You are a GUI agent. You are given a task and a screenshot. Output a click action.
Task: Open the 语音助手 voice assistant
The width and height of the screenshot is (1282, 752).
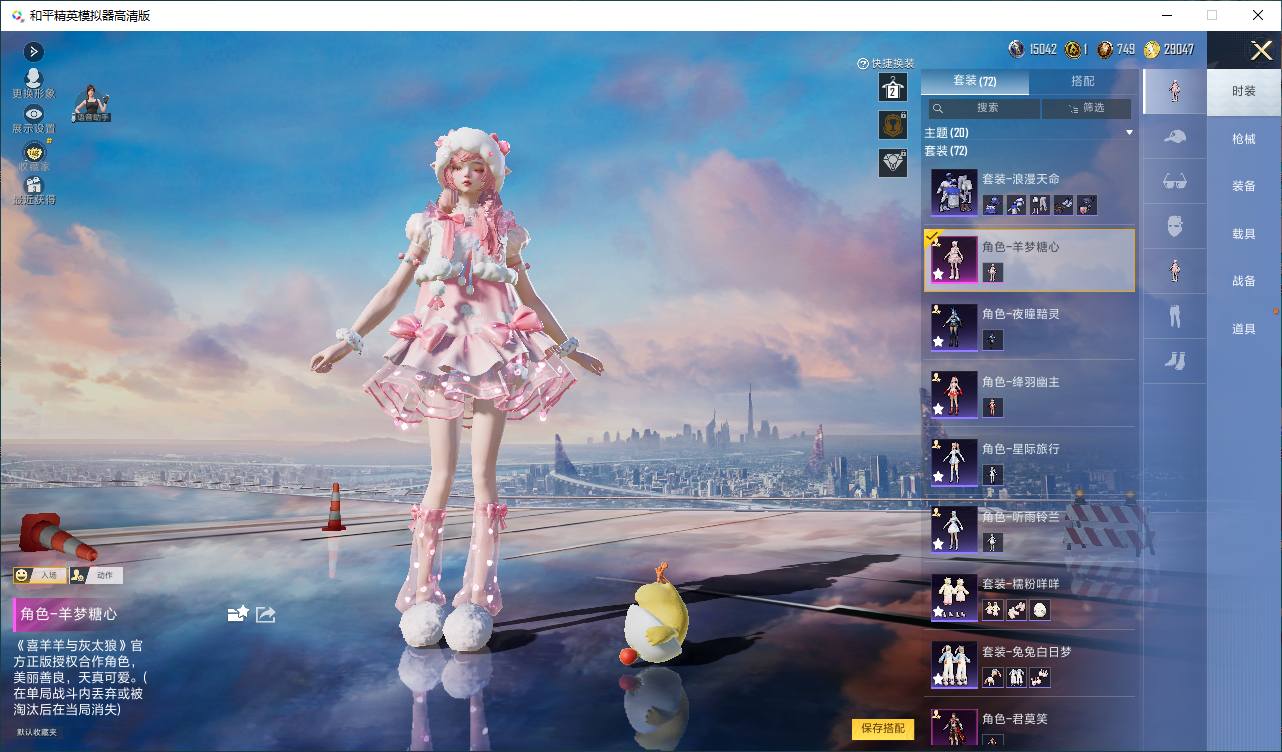92,103
